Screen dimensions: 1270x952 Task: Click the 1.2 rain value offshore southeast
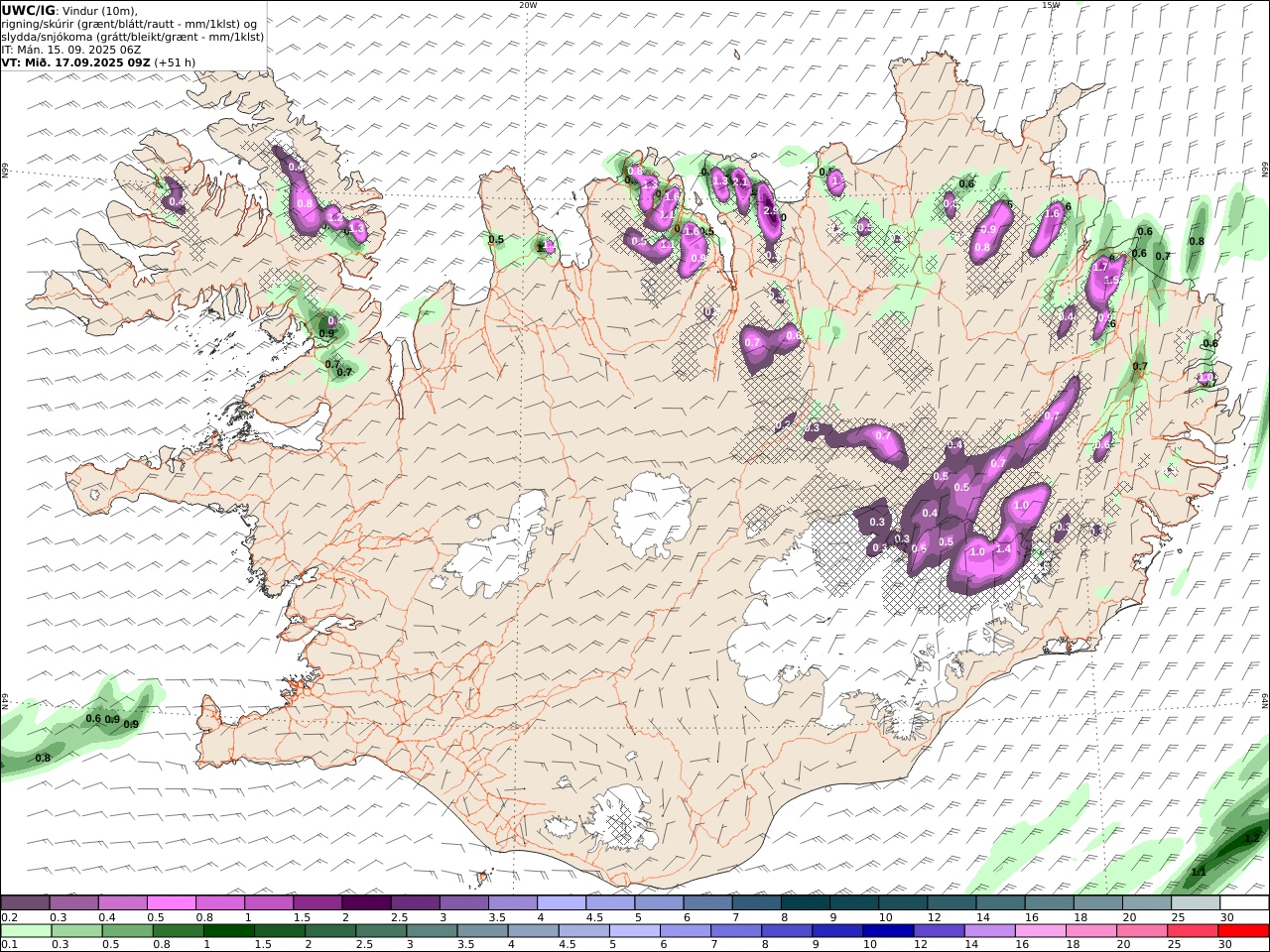point(1251,838)
